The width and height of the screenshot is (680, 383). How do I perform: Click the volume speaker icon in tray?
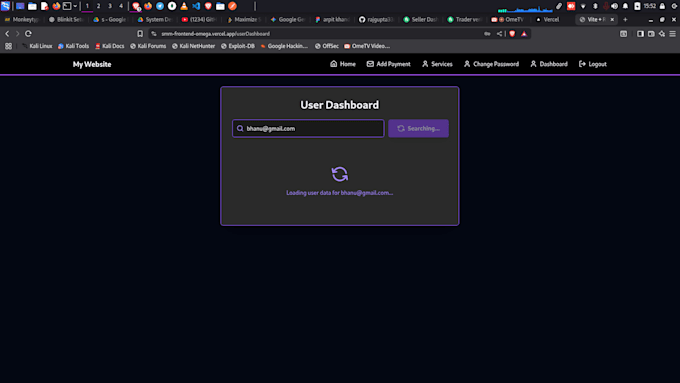615,6
